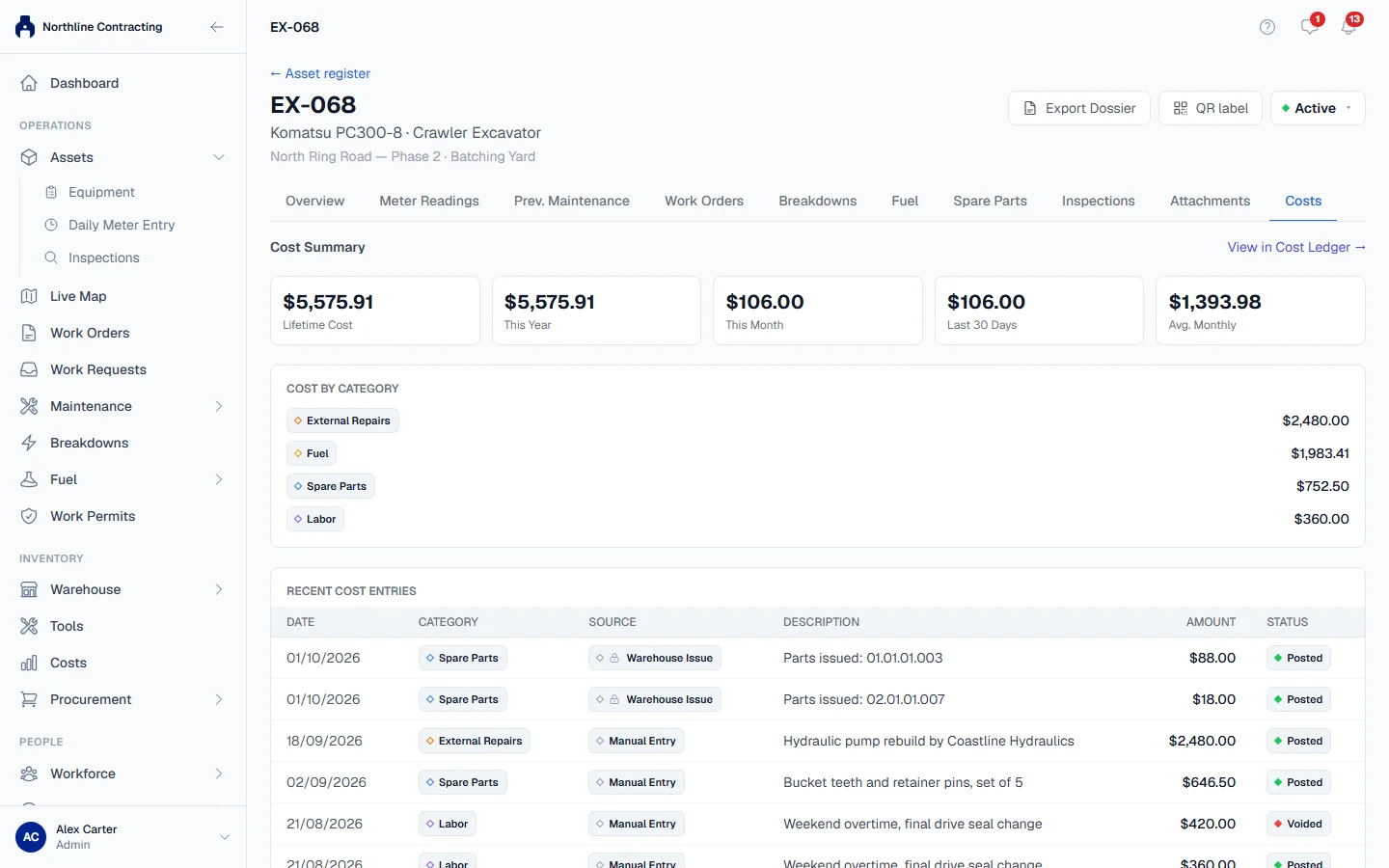Viewport: 1389px width, 868px height.
Task: Click the sidebar Inspections magnifier icon
Action: click(x=51, y=258)
